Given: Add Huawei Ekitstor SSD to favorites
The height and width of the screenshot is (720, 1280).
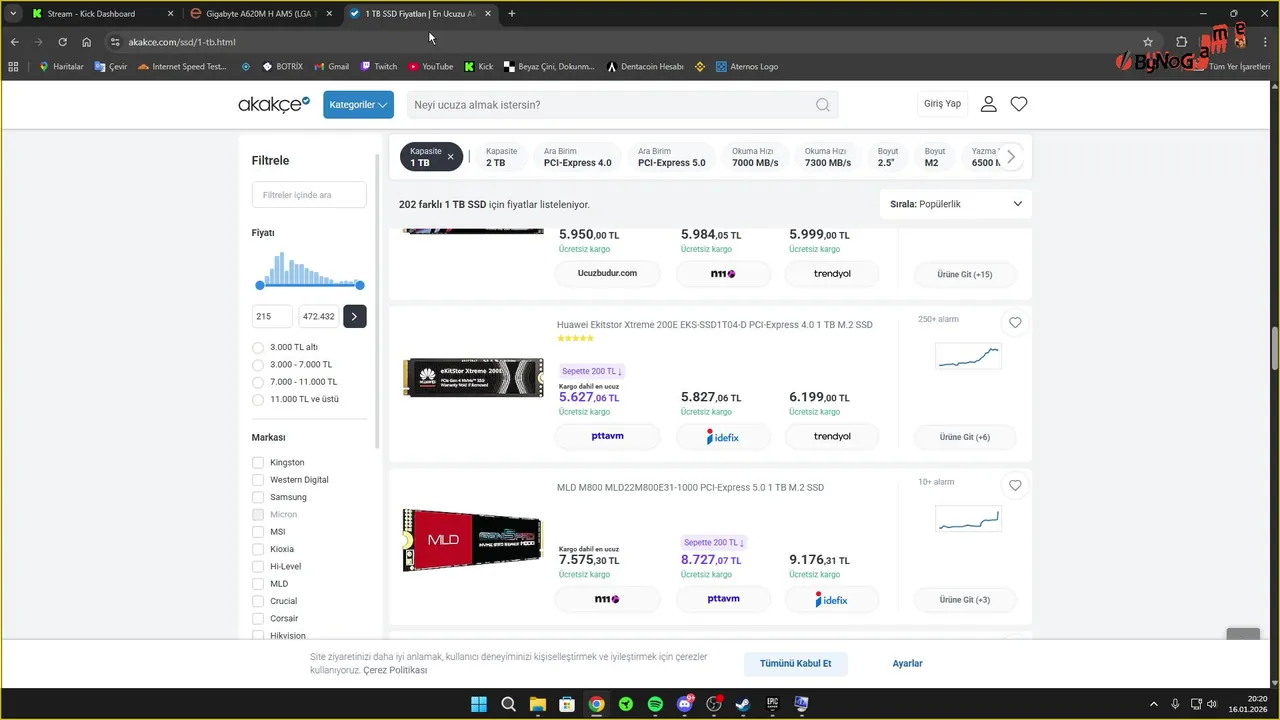Looking at the screenshot, I should tap(1015, 323).
